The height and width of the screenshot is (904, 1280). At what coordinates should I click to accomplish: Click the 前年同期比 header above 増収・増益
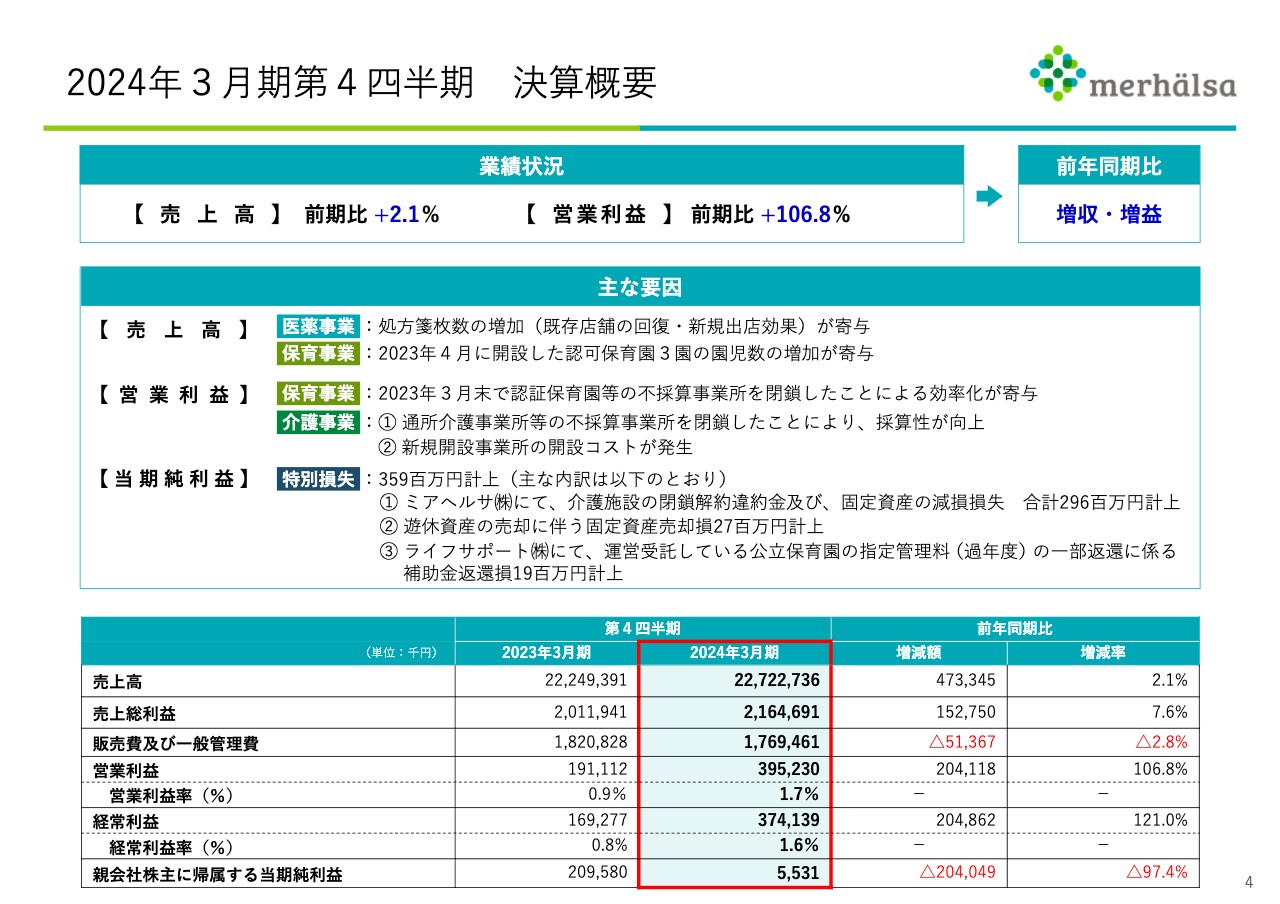1108,166
